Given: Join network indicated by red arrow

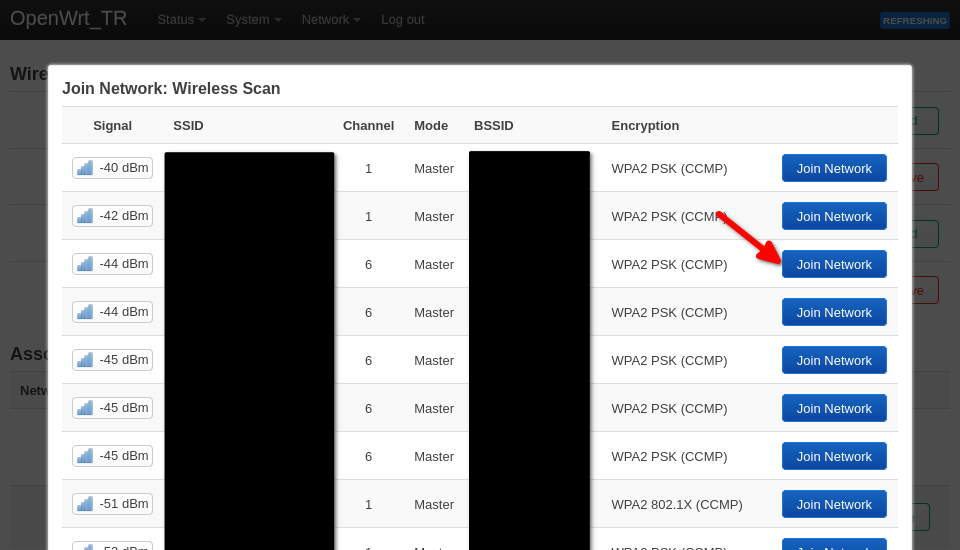Looking at the screenshot, I should [833, 264].
